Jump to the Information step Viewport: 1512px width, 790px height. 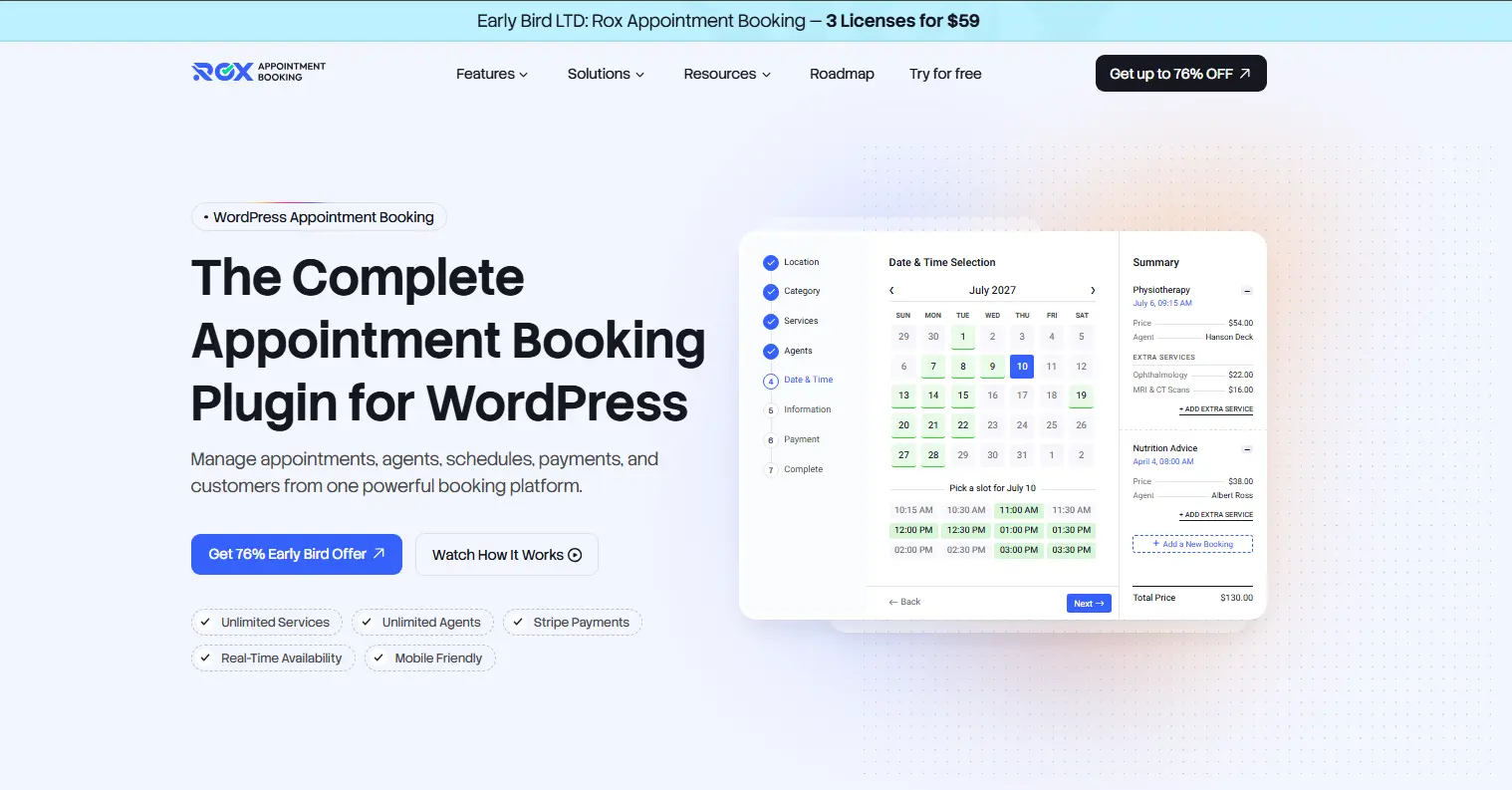(x=798, y=409)
